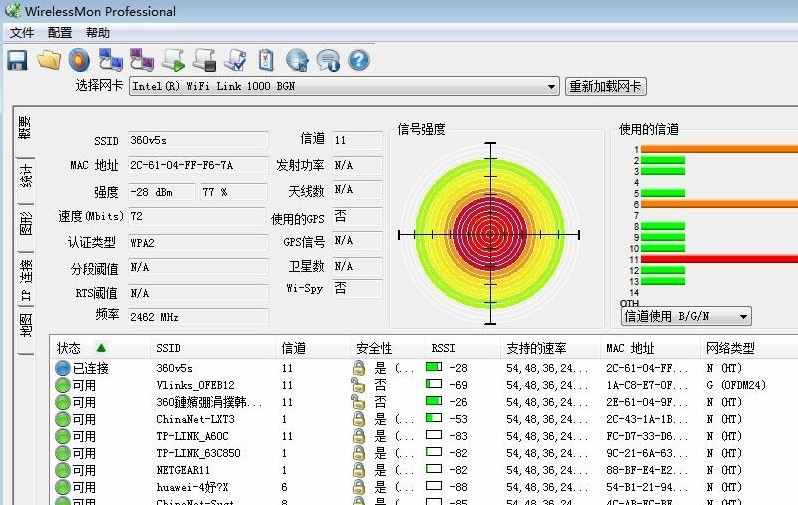Click the floppy disk save icon

17,61
